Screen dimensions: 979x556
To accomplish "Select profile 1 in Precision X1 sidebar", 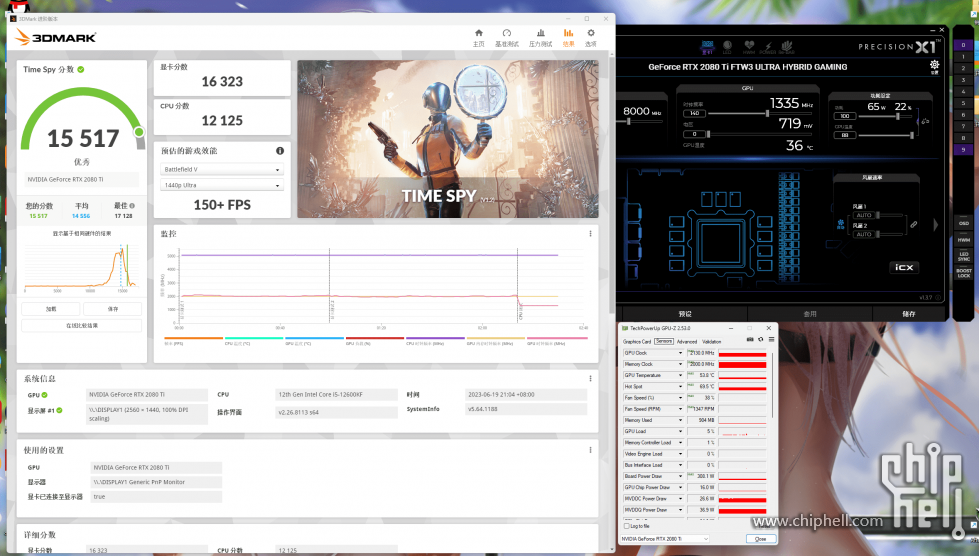I will pyautogui.click(x=963, y=57).
